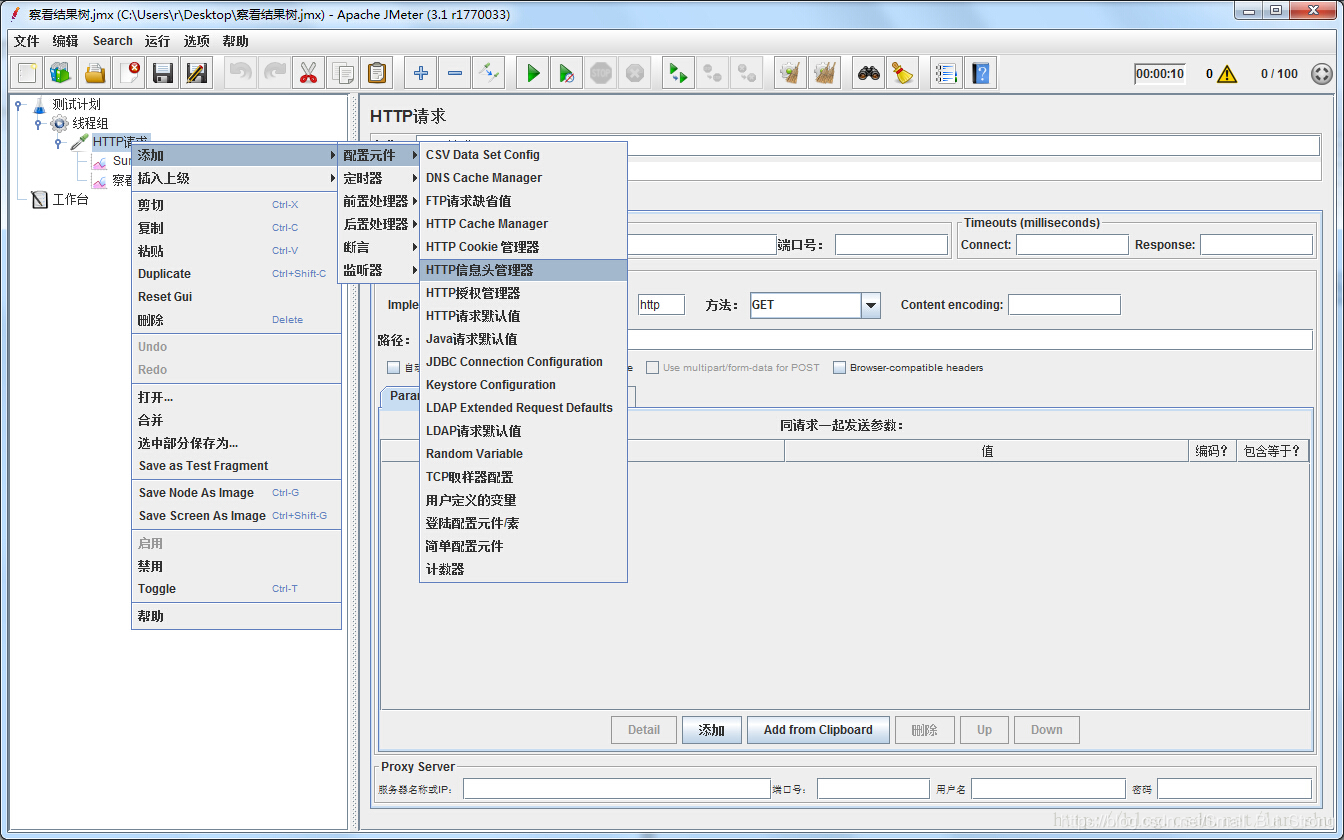This screenshot has width=1344, height=840.
Task: Click the 00:00:10 elapsed time display
Action: tap(1160, 74)
